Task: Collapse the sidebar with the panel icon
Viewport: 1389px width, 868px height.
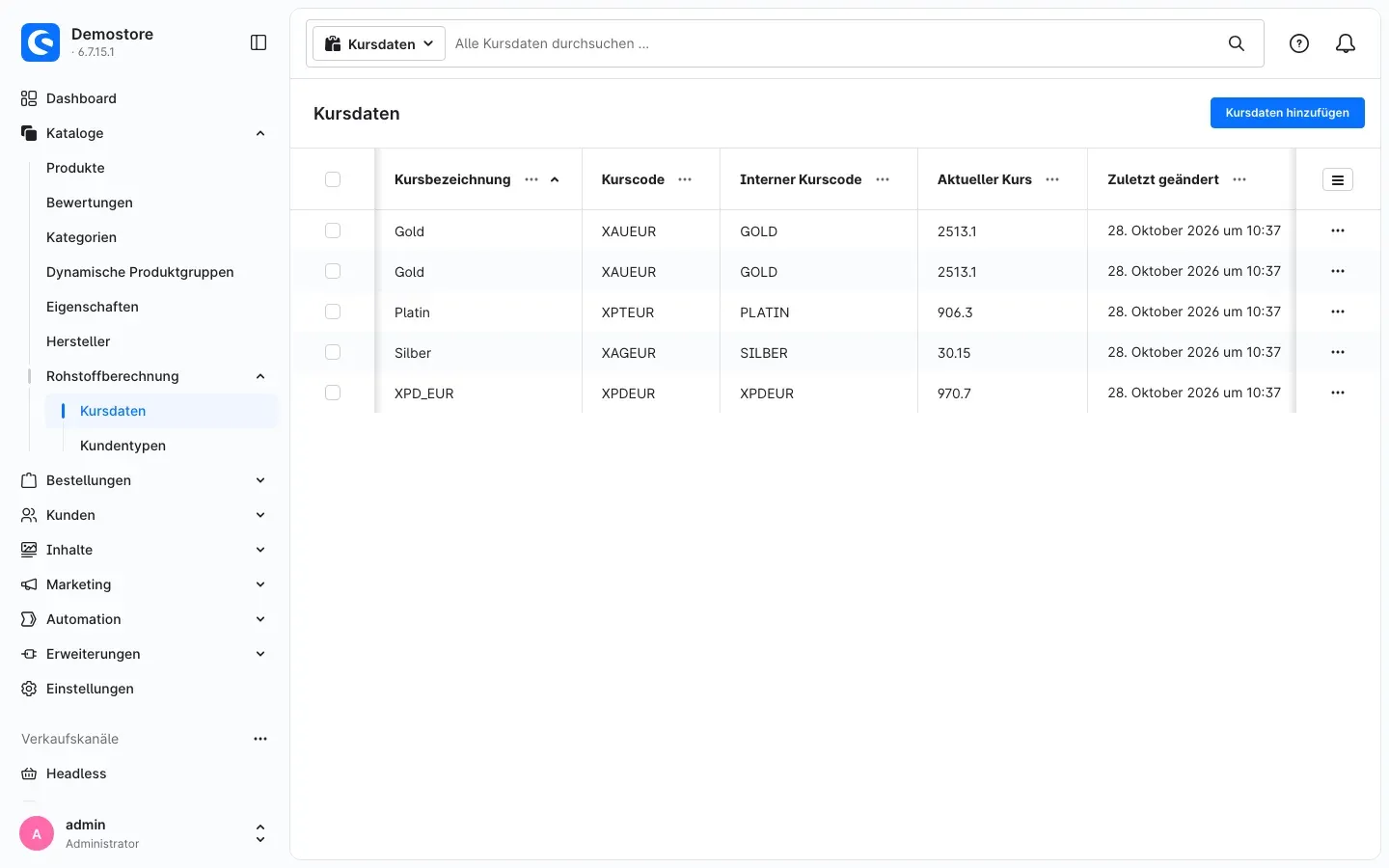Action: (259, 42)
